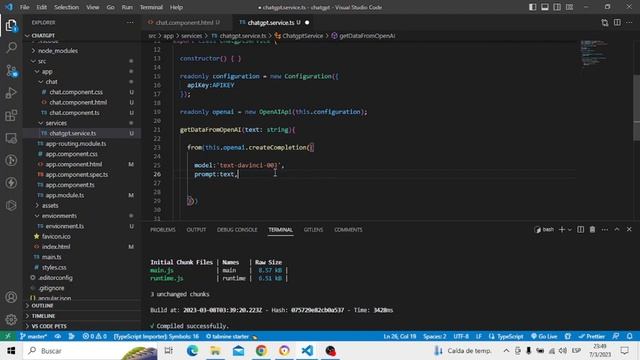Open editor more actions ellipsis
Image resolution: width=640 pixels, height=360 pixels.
(x=629, y=23)
